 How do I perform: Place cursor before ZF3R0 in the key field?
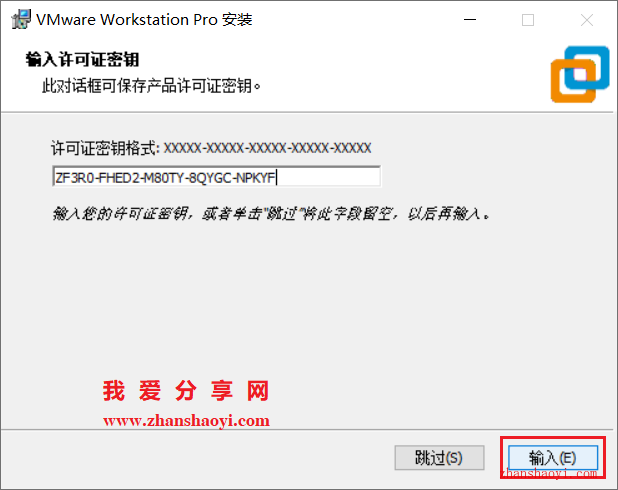tap(56, 178)
